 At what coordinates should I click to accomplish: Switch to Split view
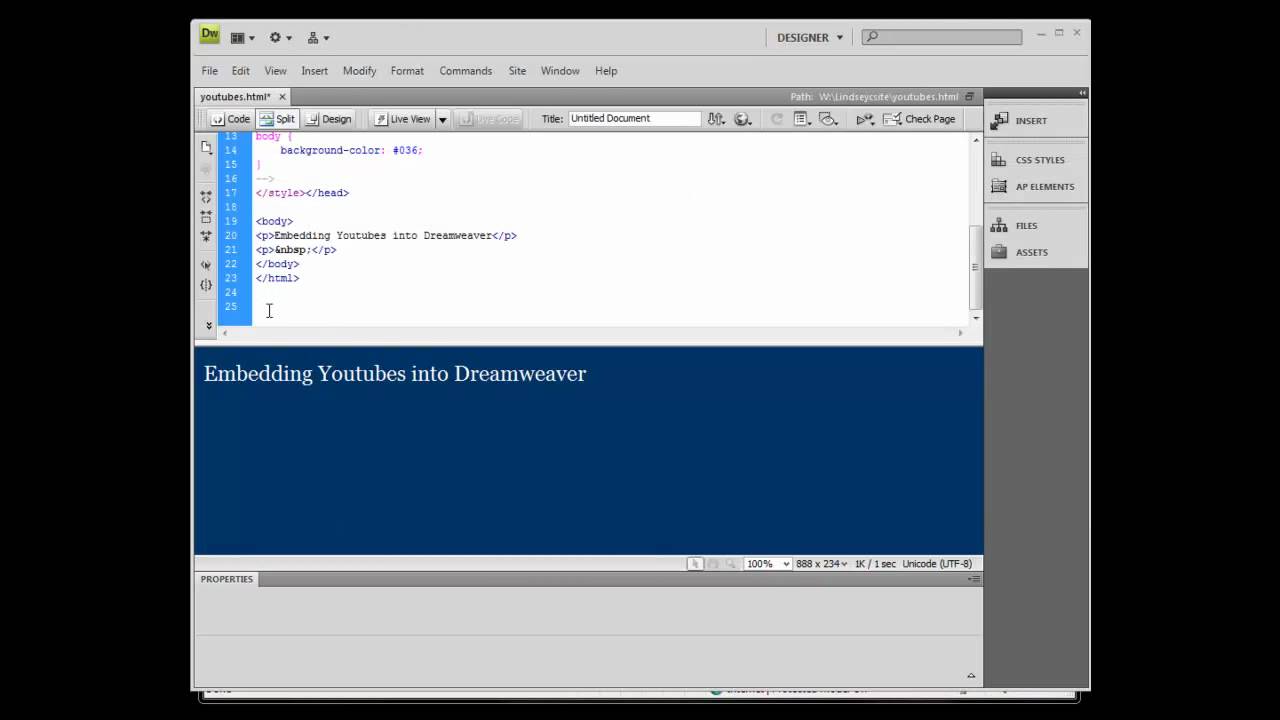click(x=277, y=119)
